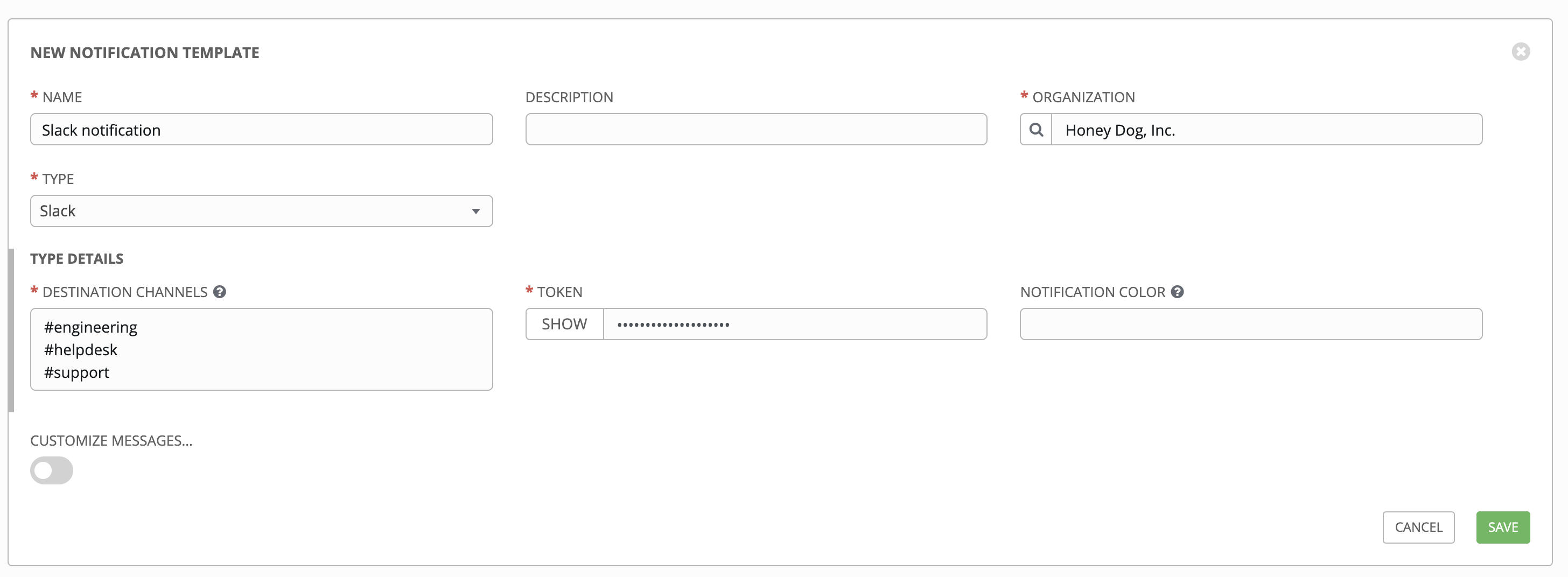Focus the empty Description field
Screen dimensions: 1568x577
(755, 130)
